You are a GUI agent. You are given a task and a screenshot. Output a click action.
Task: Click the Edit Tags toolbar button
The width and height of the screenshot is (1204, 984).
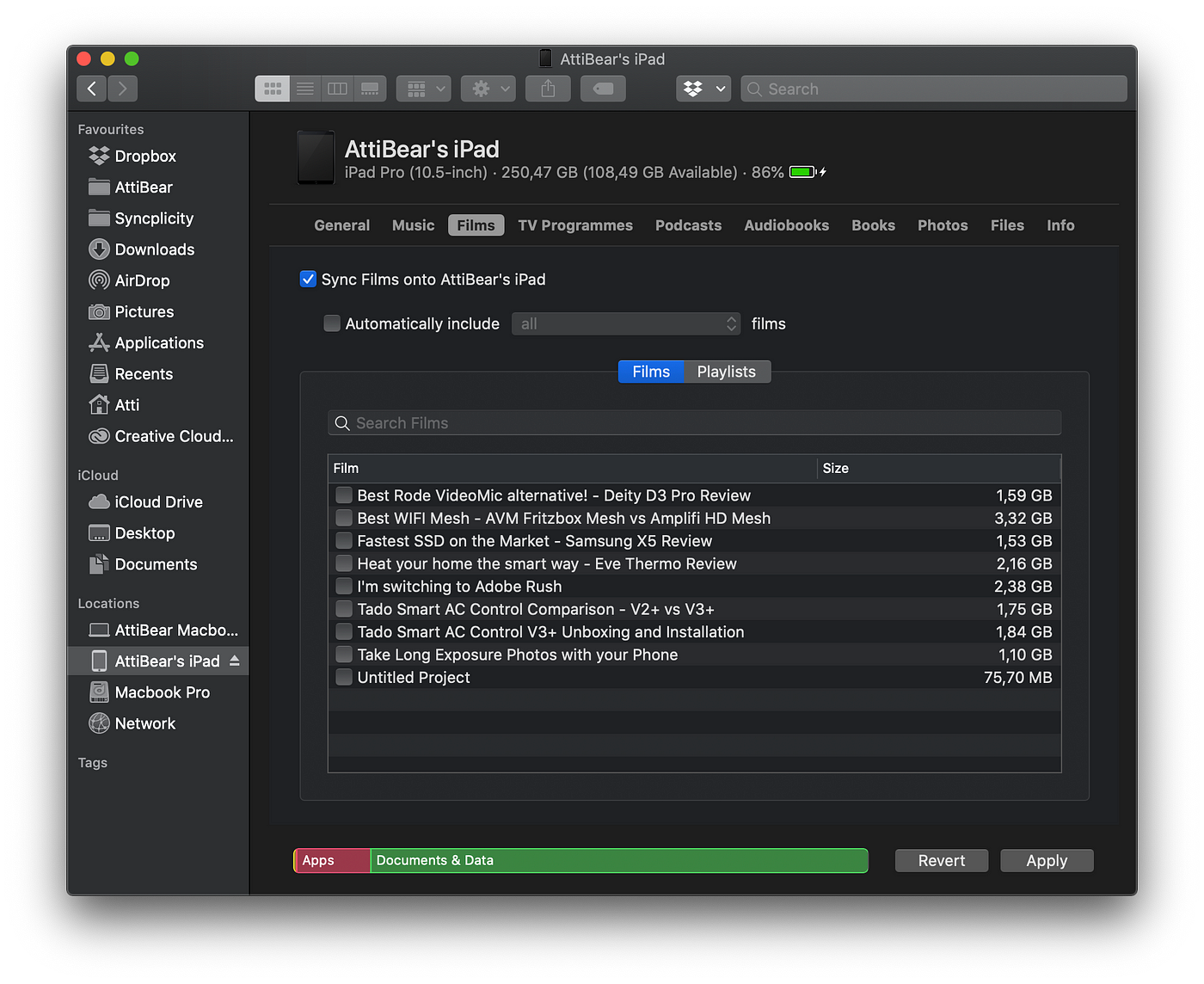pos(603,89)
